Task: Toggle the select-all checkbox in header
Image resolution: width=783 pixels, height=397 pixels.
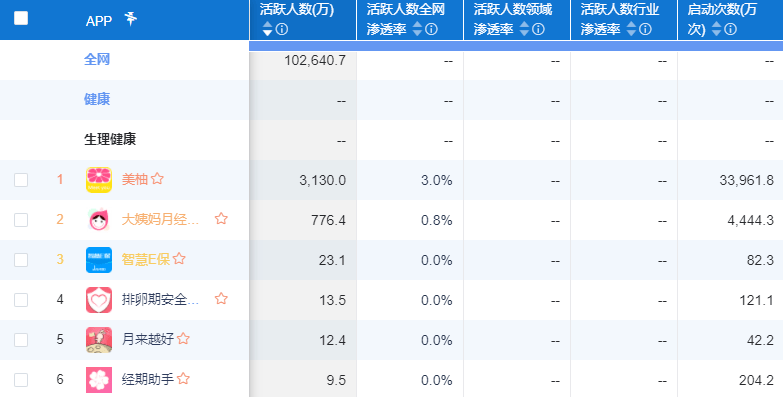Action: [21, 18]
